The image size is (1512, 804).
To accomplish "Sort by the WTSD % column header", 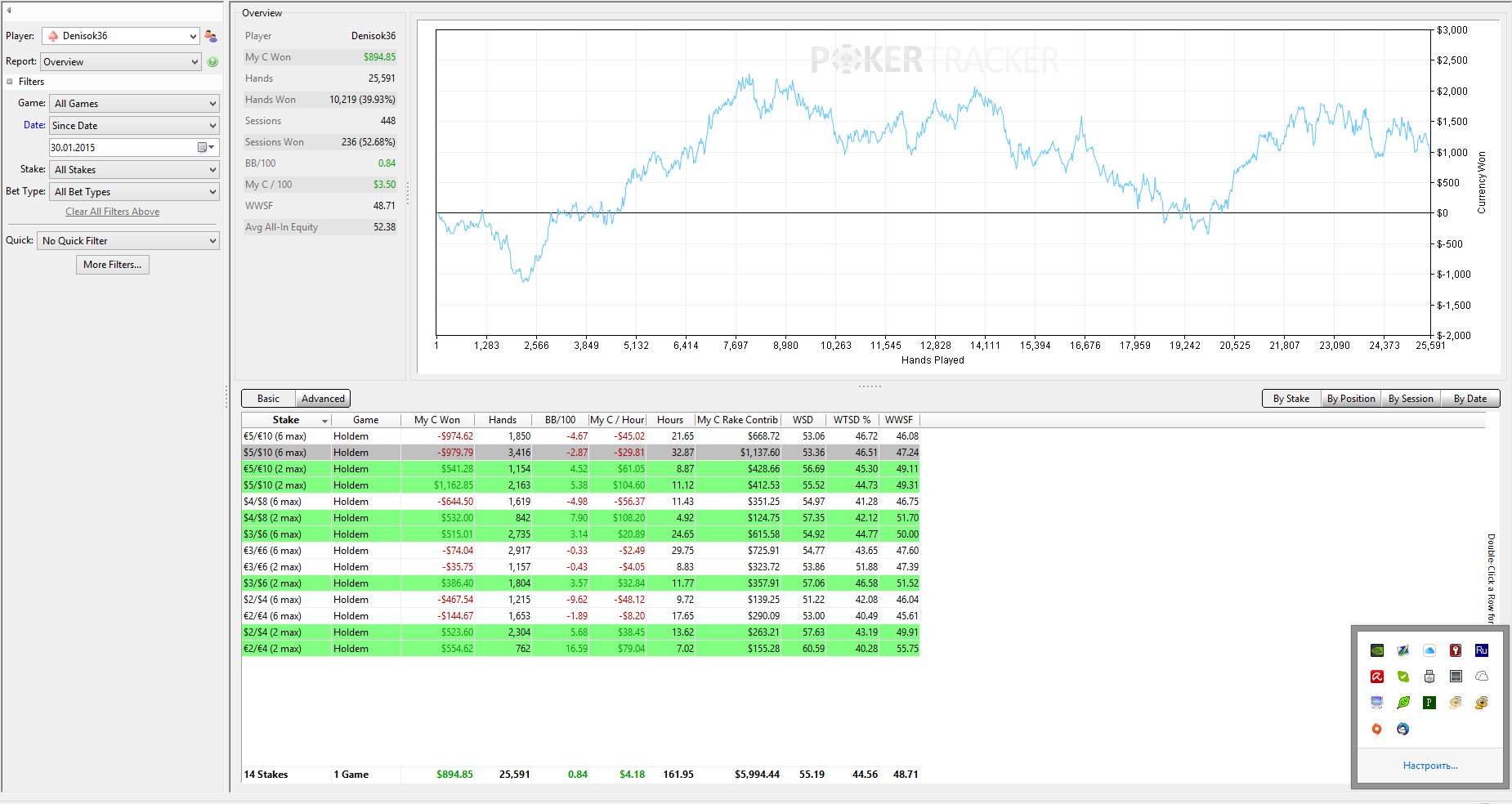I will [852, 420].
